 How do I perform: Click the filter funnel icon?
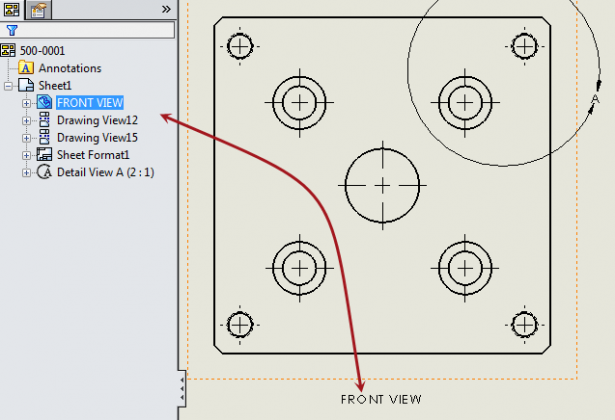[12, 30]
